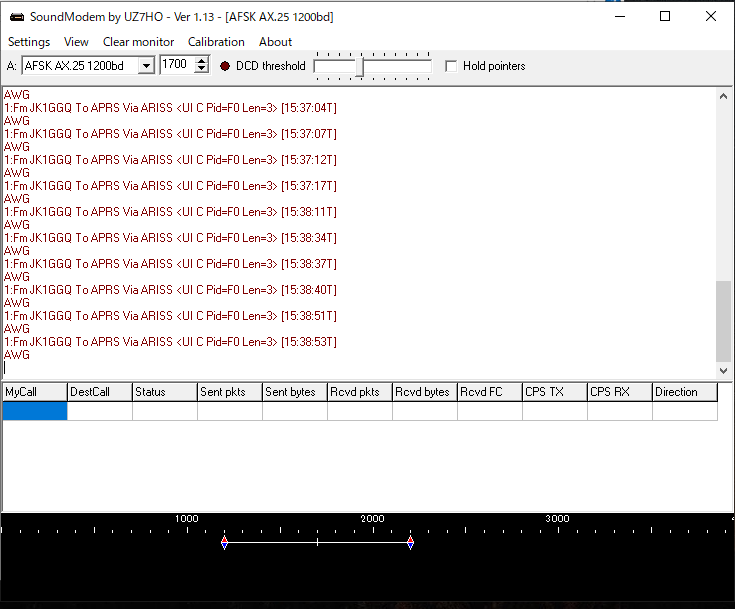
Task: Decrease center frequency with down arrow
Action: click(202, 70)
